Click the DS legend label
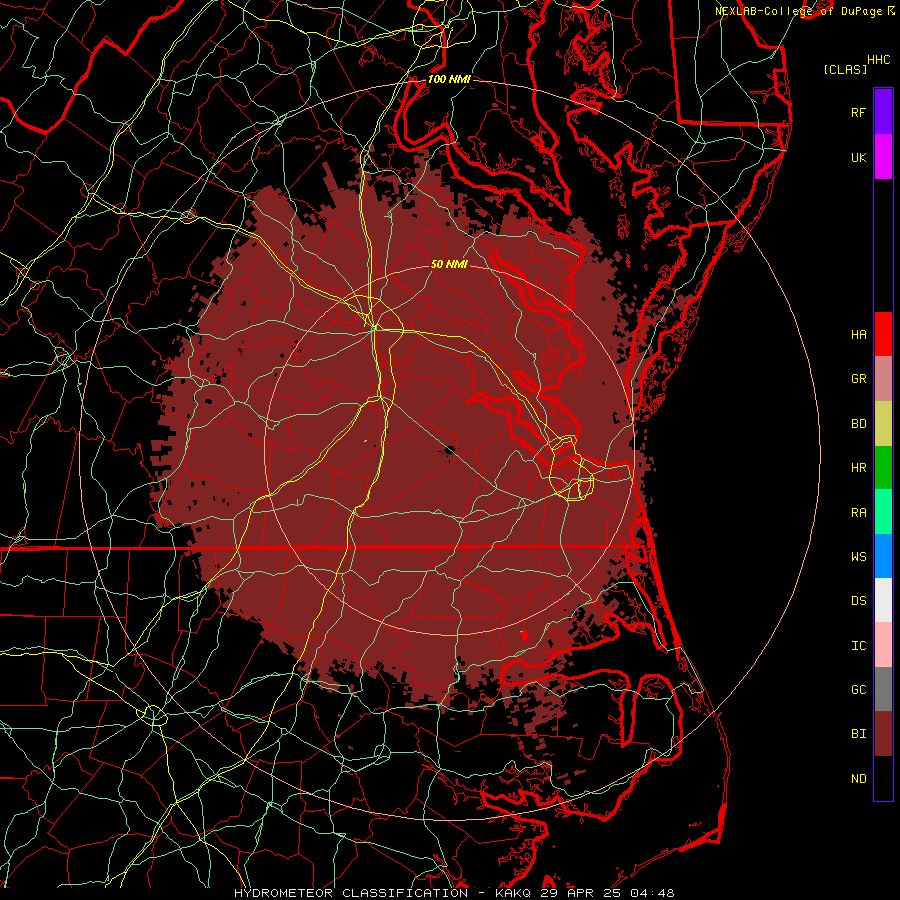Image resolution: width=900 pixels, height=900 pixels. (x=858, y=601)
